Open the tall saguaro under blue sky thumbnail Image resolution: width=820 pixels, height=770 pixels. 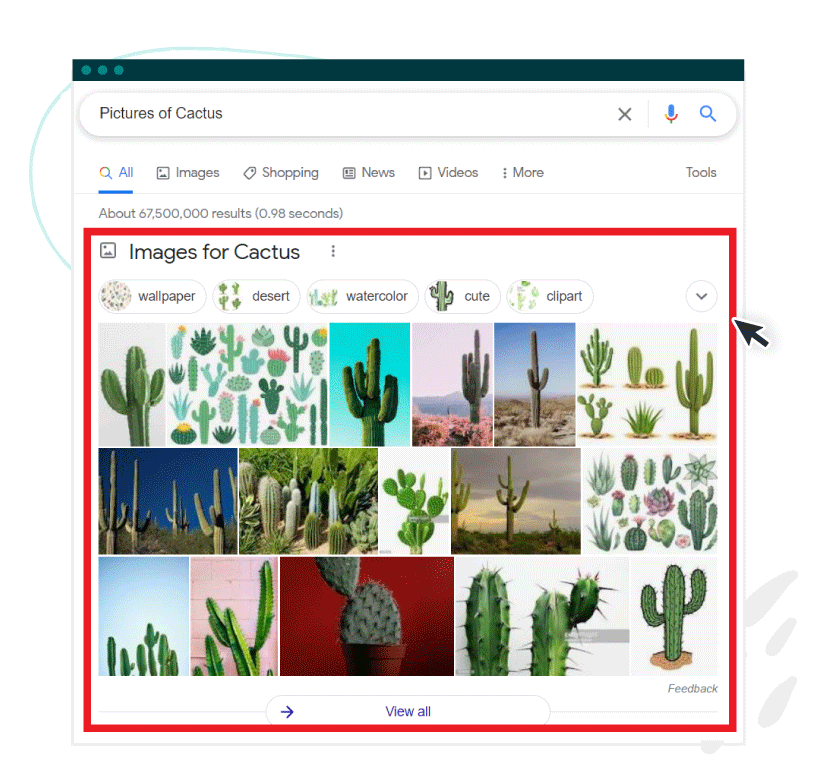[x=534, y=384]
